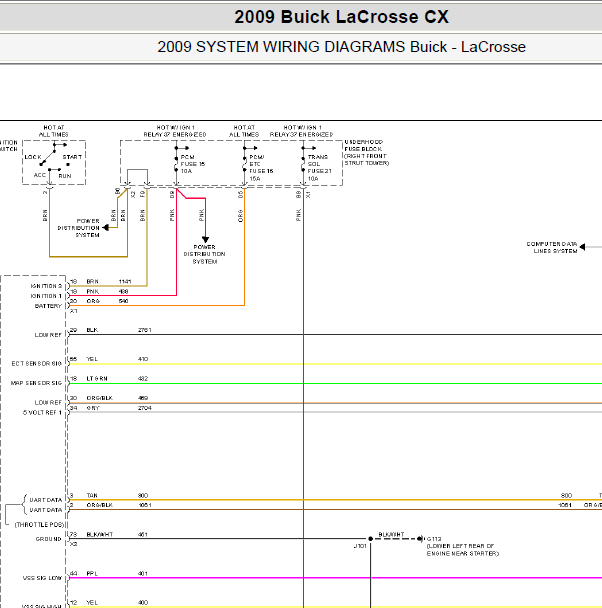Screen dimensions: 602x608
Task: Click the GROUND pin label
Action: 48,539
